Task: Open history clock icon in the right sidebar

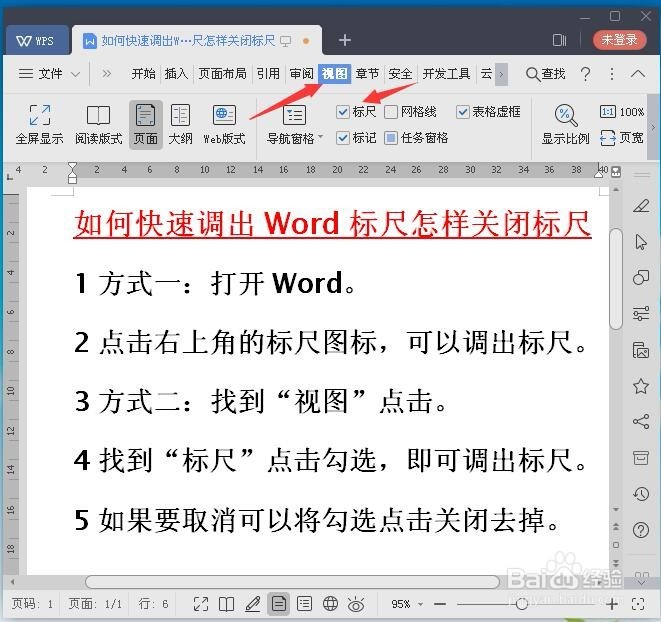Action: (641, 493)
